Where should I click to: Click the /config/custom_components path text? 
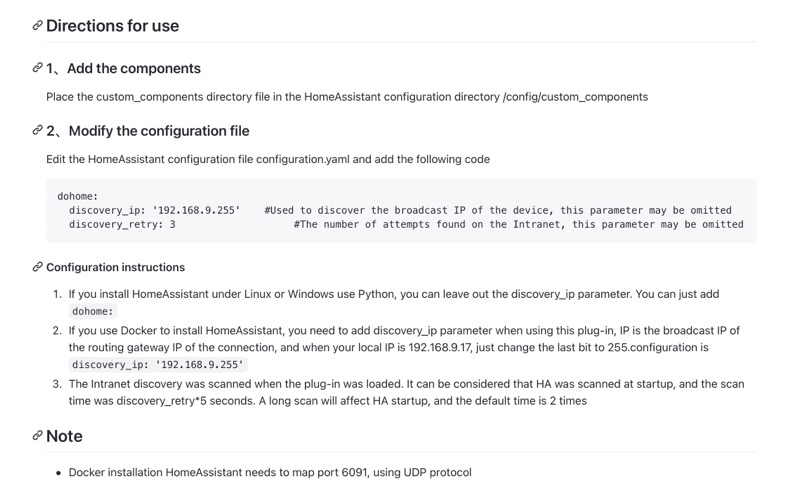click(576, 97)
